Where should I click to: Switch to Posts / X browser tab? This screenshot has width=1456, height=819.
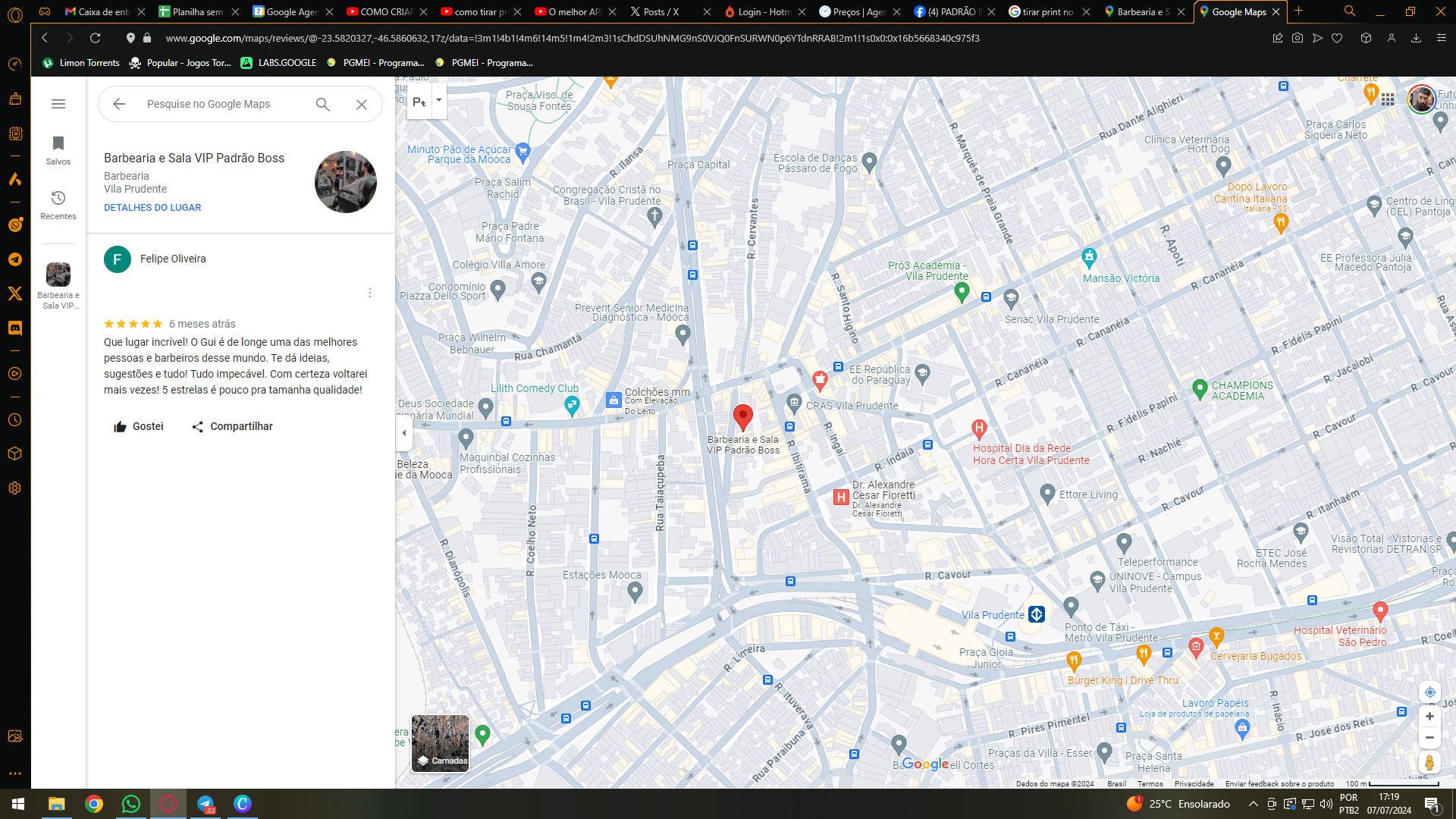[x=660, y=12]
